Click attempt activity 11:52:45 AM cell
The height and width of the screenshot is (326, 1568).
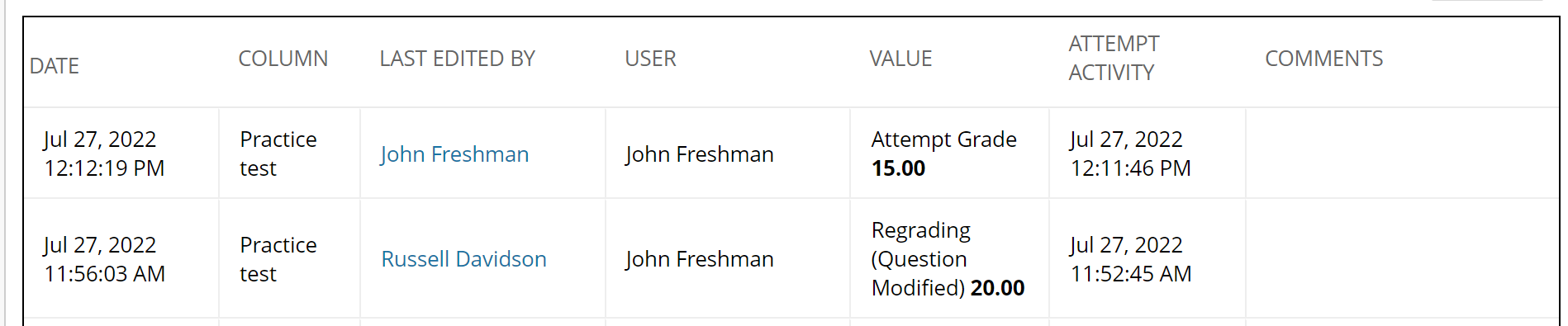click(x=1147, y=259)
